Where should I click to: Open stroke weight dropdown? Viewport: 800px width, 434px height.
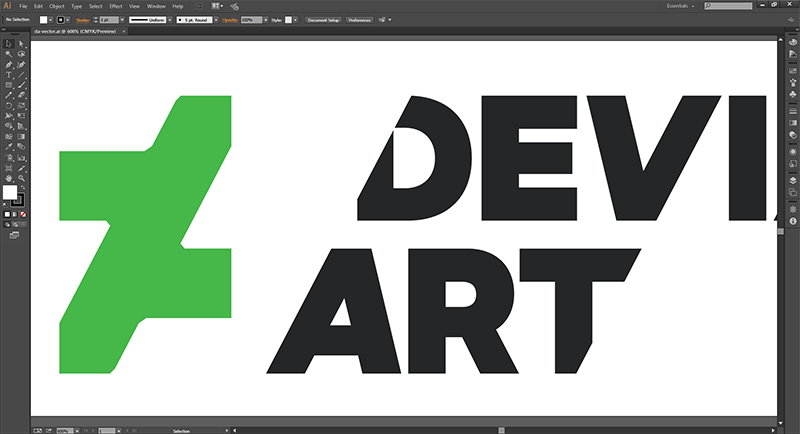coord(122,20)
